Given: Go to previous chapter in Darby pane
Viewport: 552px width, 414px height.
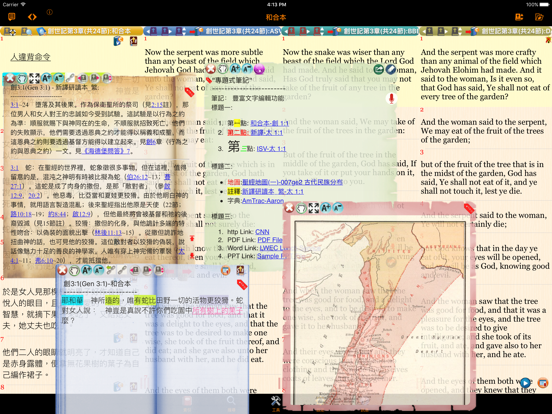Looking at the screenshot, I should click(429, 31).
